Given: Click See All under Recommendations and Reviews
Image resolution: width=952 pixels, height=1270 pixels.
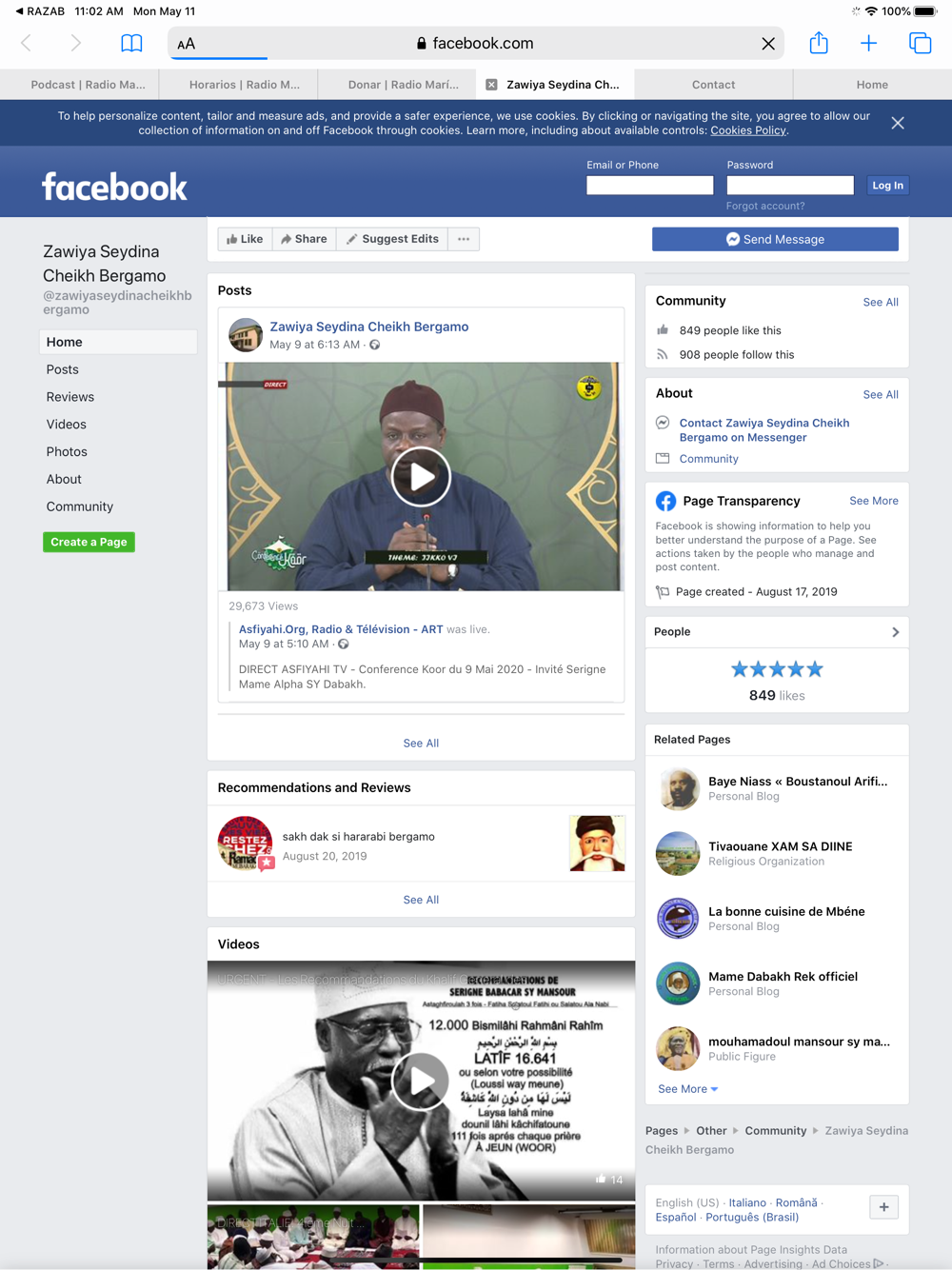Looking at the screenshot, I should pos(421,900).
